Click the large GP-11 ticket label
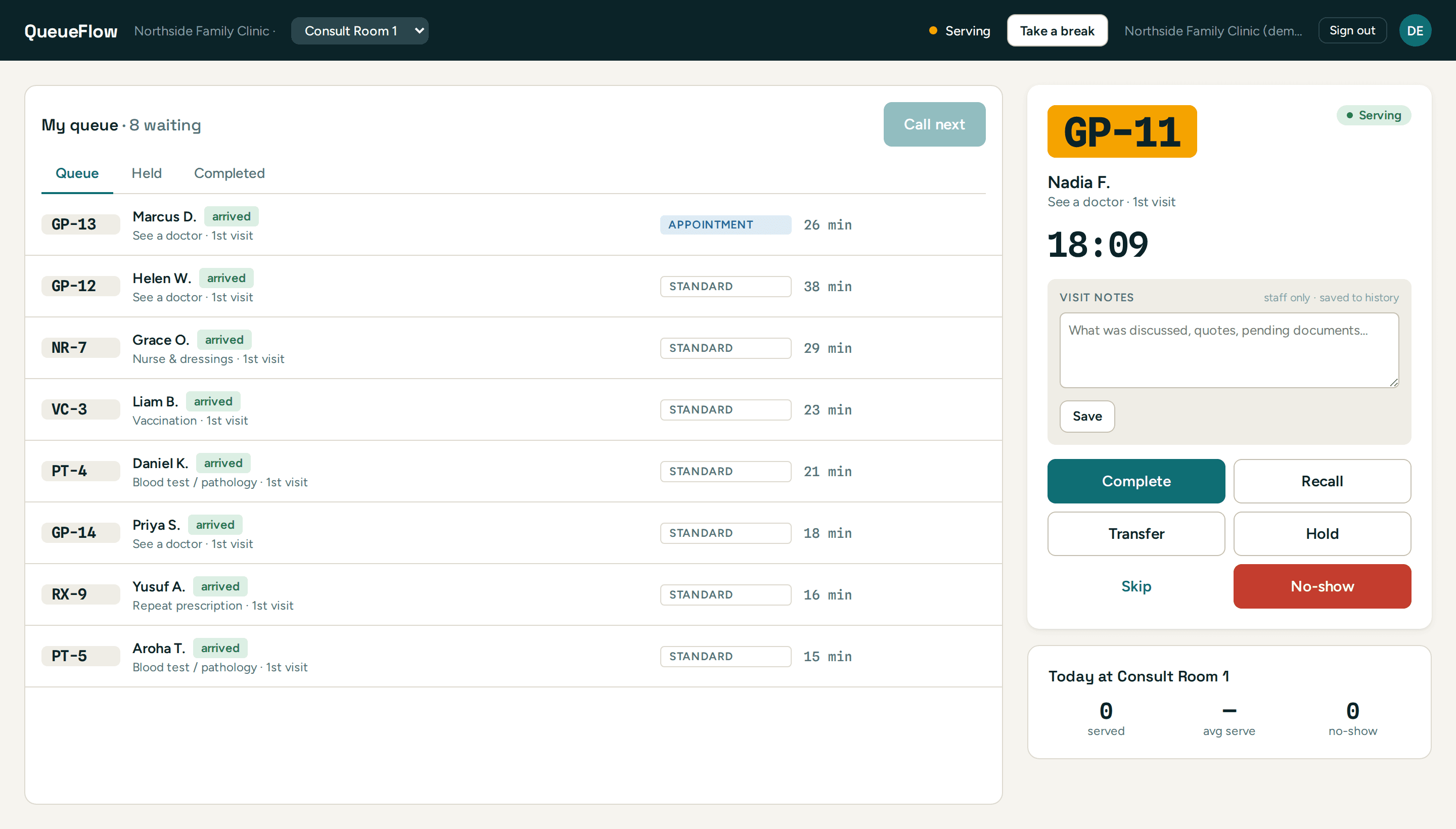 tap(1122, 131)
